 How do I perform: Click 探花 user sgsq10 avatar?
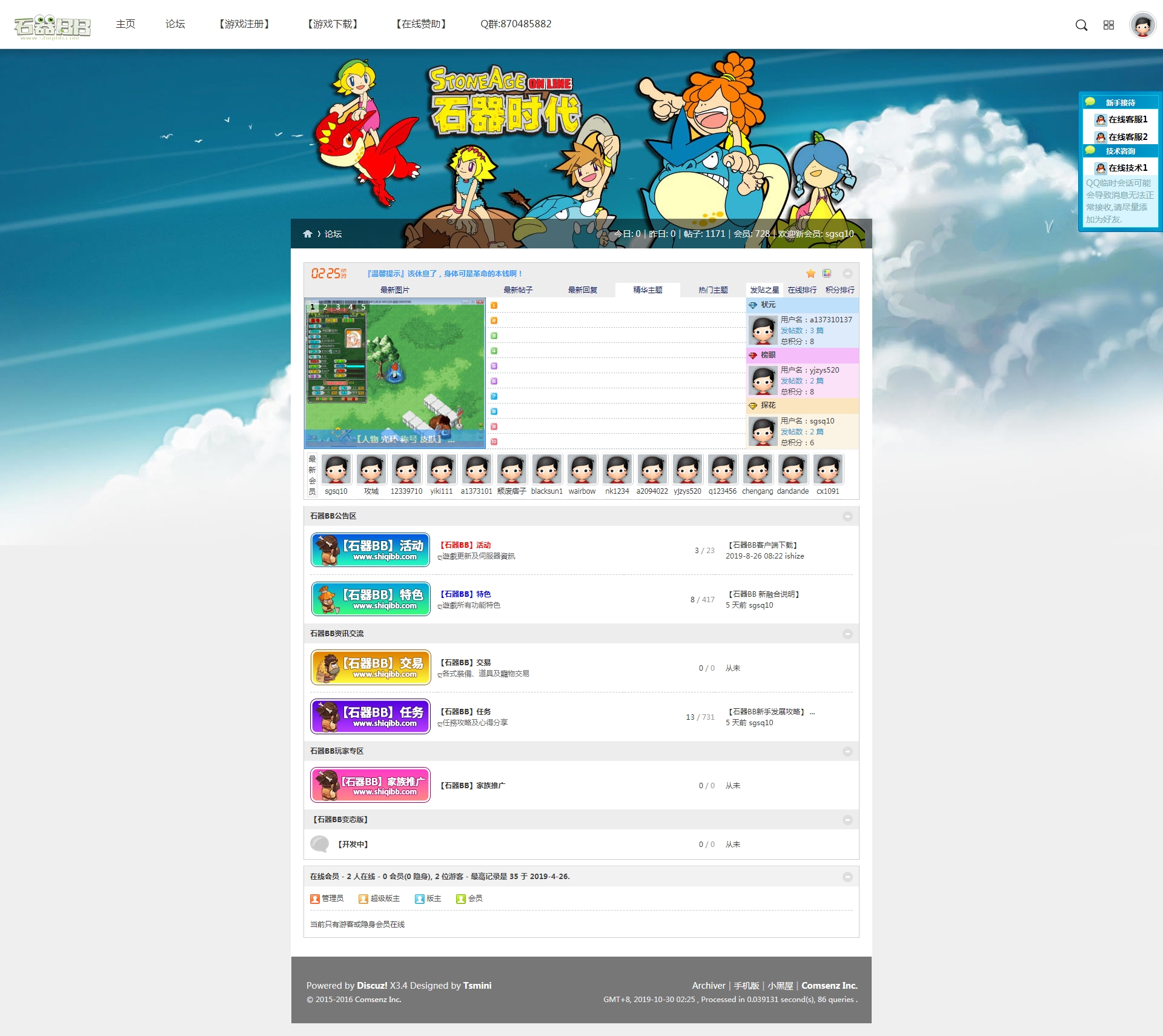763,431
